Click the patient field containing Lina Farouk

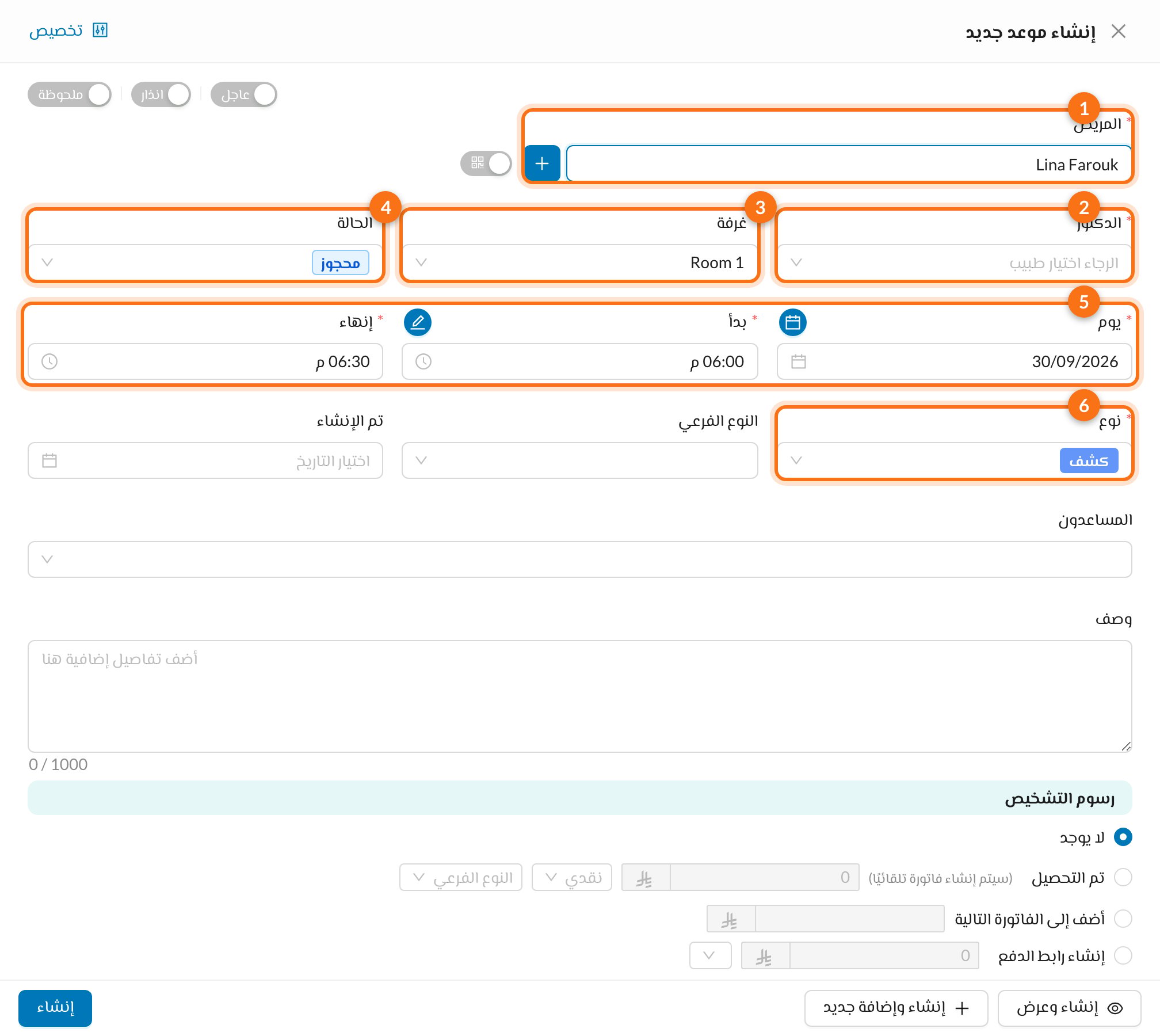tap(849, 163)
